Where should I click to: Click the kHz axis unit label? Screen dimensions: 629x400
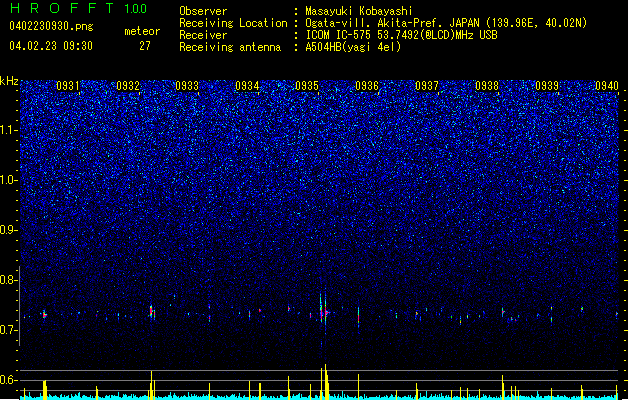(x=9, y=81)
